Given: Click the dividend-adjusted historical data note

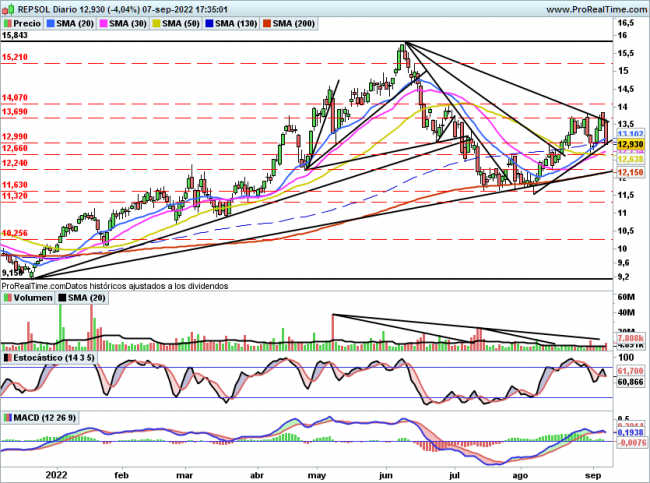Looking at the screenshot, I should coord(115,286).
